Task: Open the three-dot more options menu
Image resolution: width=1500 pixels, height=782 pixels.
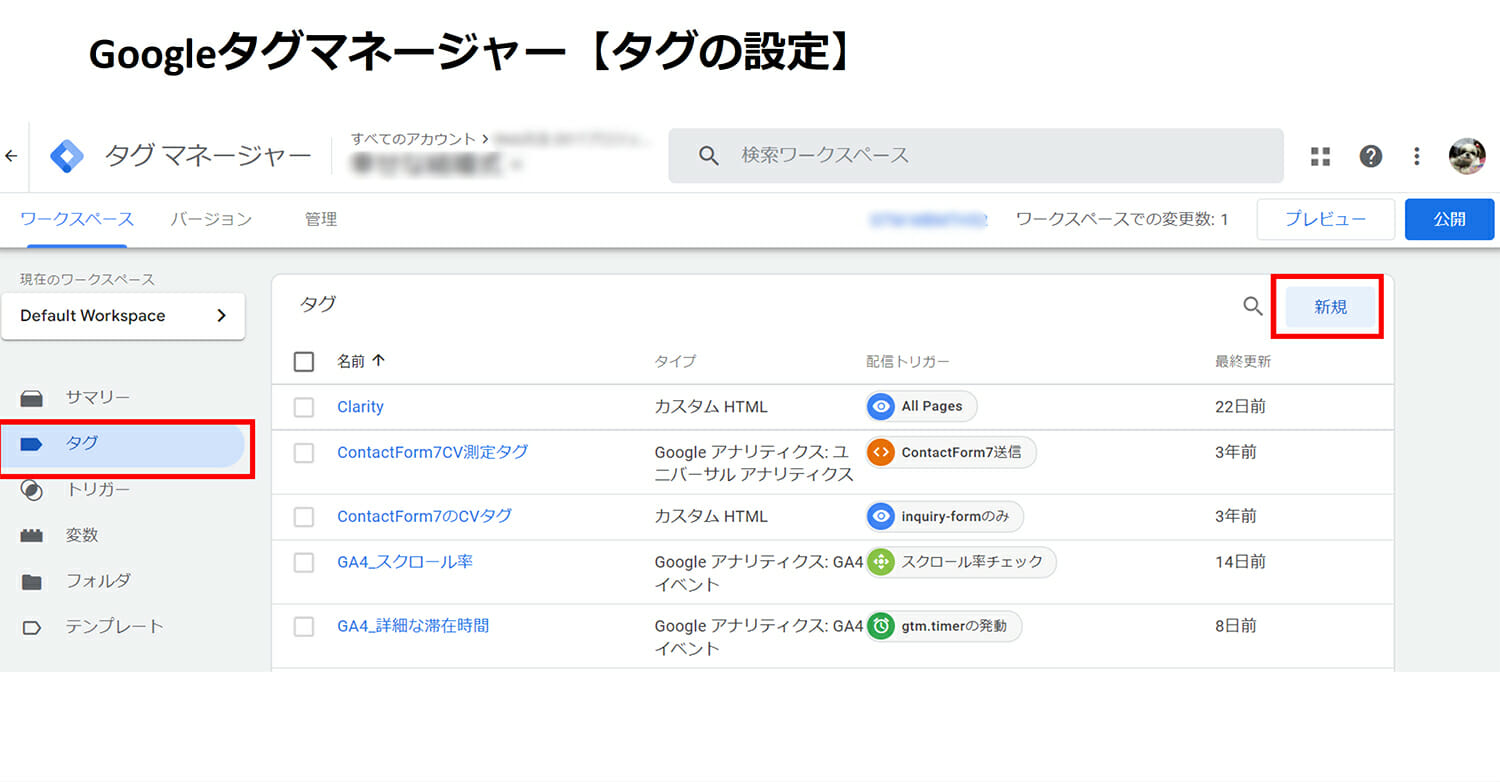Action: 1416,156
